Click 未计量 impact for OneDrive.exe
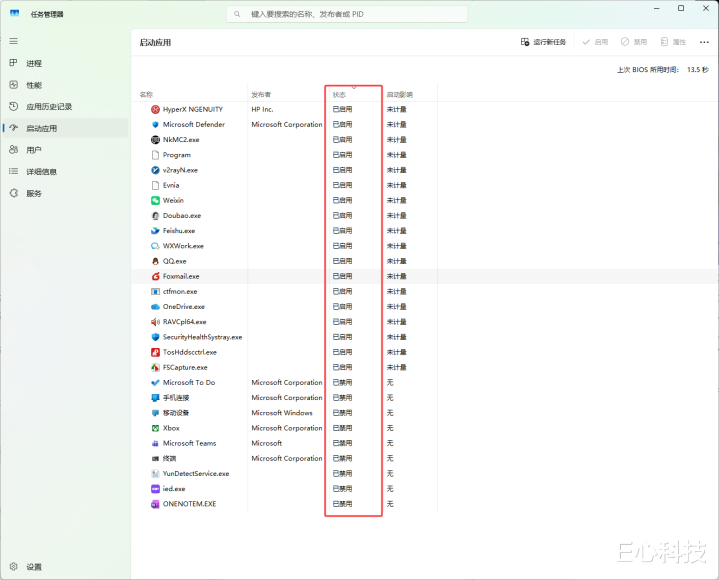Viewport: 719px width, 580px height. pyautogui.click(x=396, y=307)
